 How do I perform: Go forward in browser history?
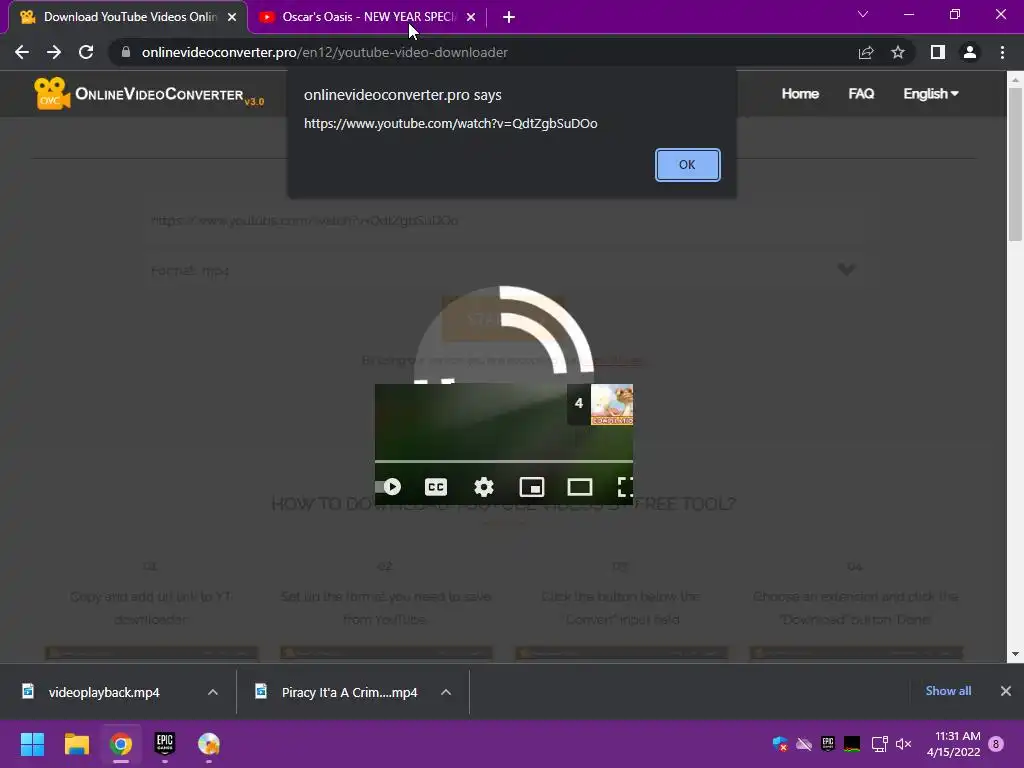click(x=54, y=52)
